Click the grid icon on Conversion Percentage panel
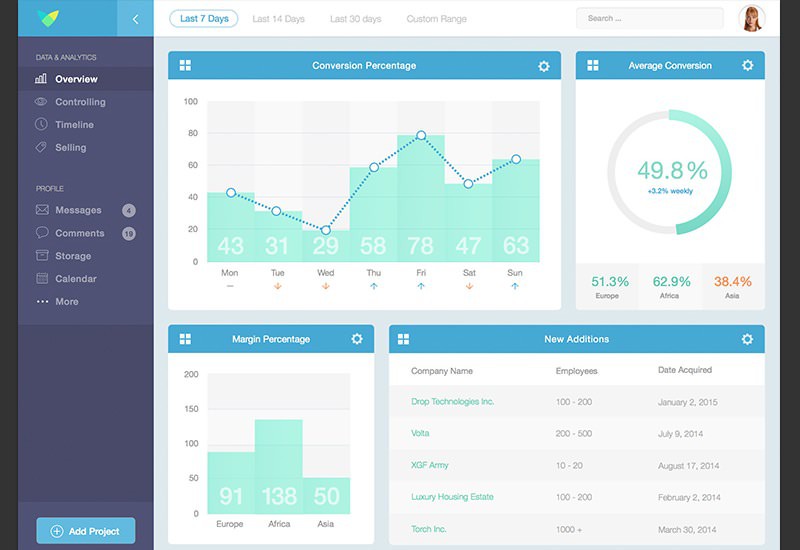Screen dimensions: 800x550 [x=185, y=66]
